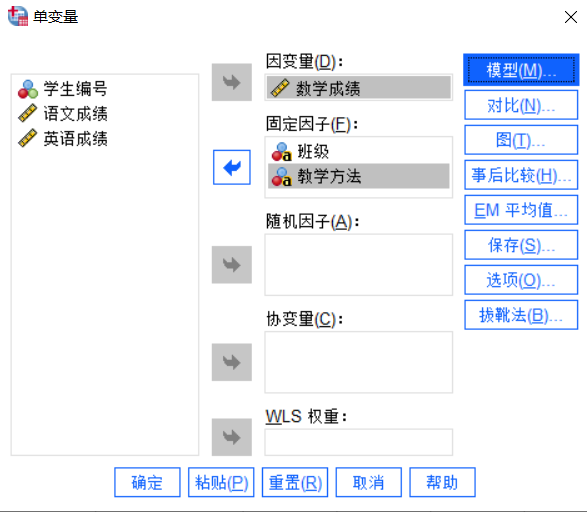Select 教学方法 in fixed factors list
The image size is (587, 512).
tap(359, 176)
